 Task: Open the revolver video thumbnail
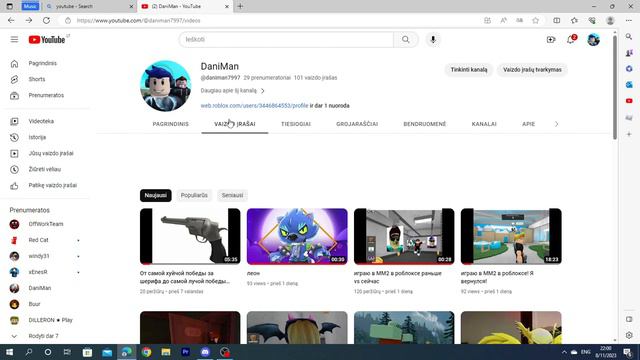190,236
